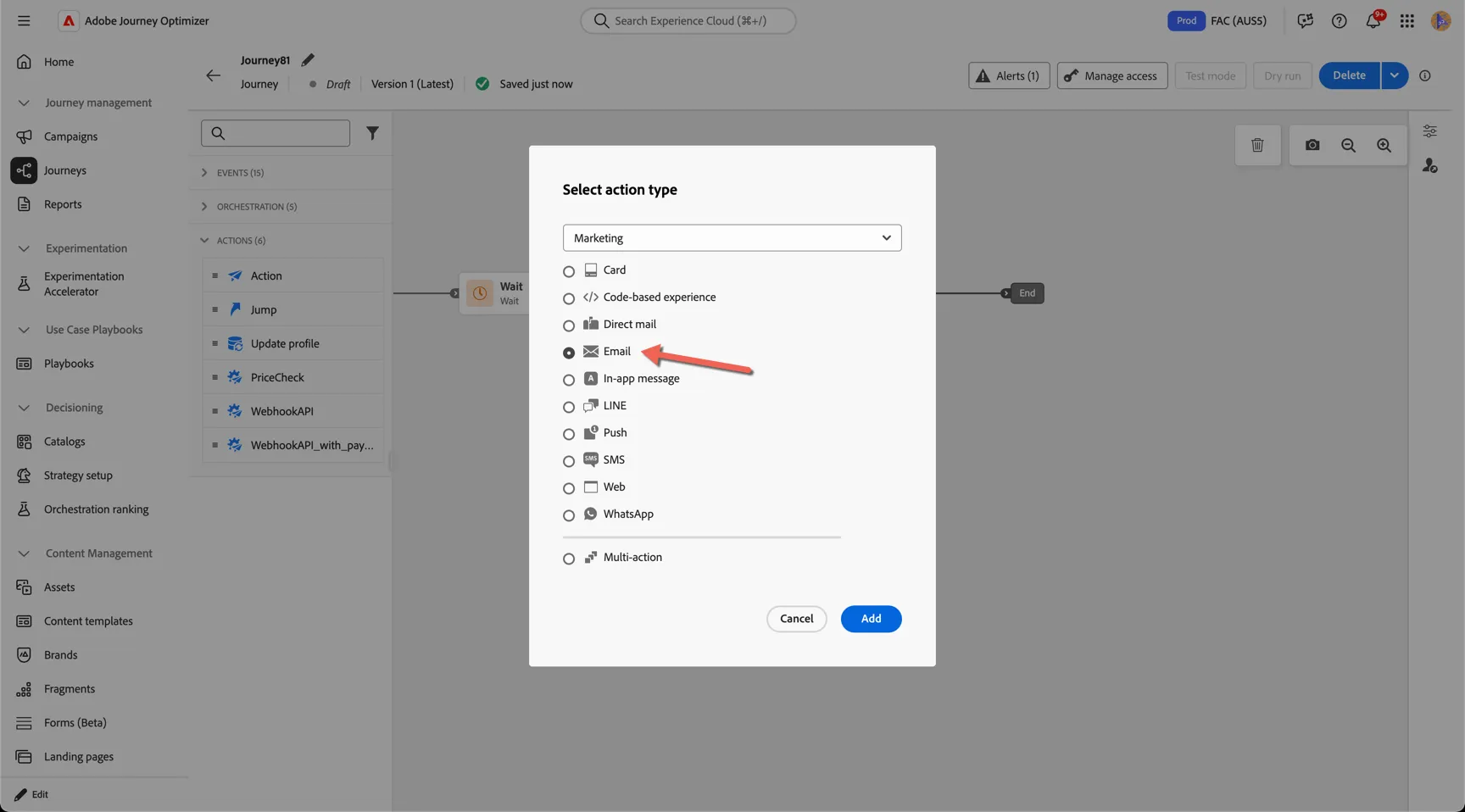This screenshot has height=812, width=1465.
Task: Zoom in on the journey canvas
Action: [1384, 145]
